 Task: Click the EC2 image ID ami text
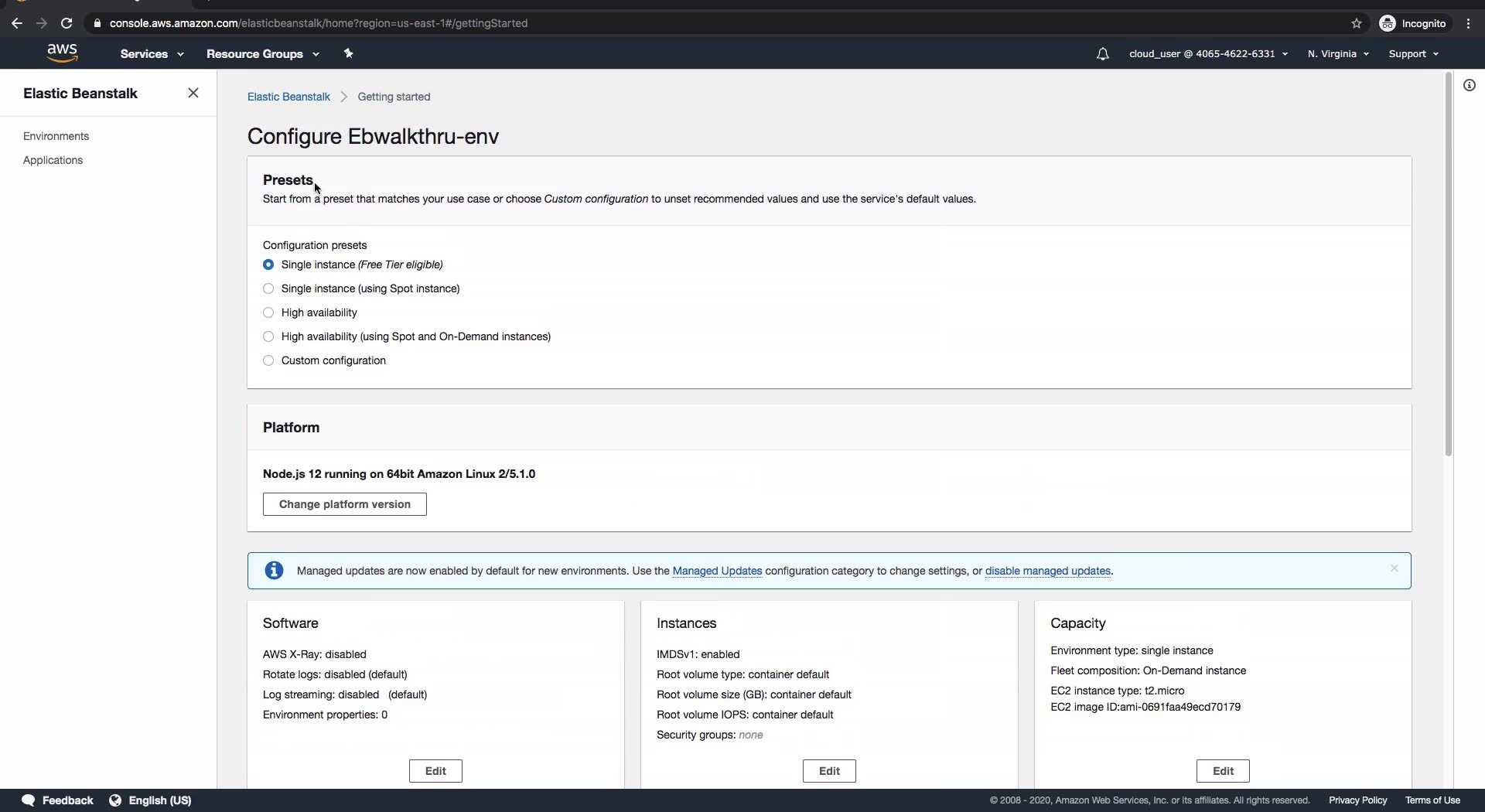(x=1145, y=707)
